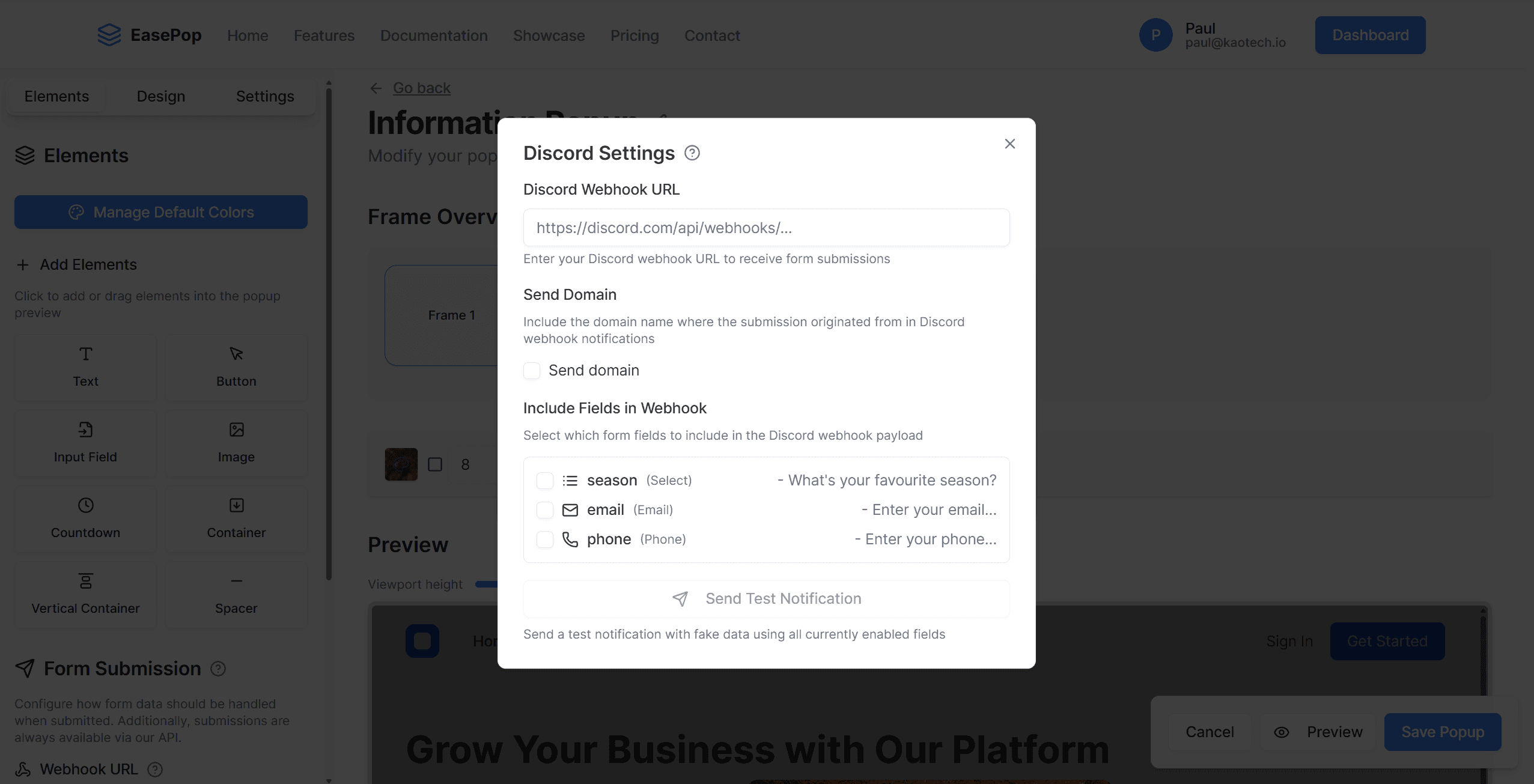Click the Discord Webhook URL input
This screenshot has height=784, width=1534.
tap(765, 228)
